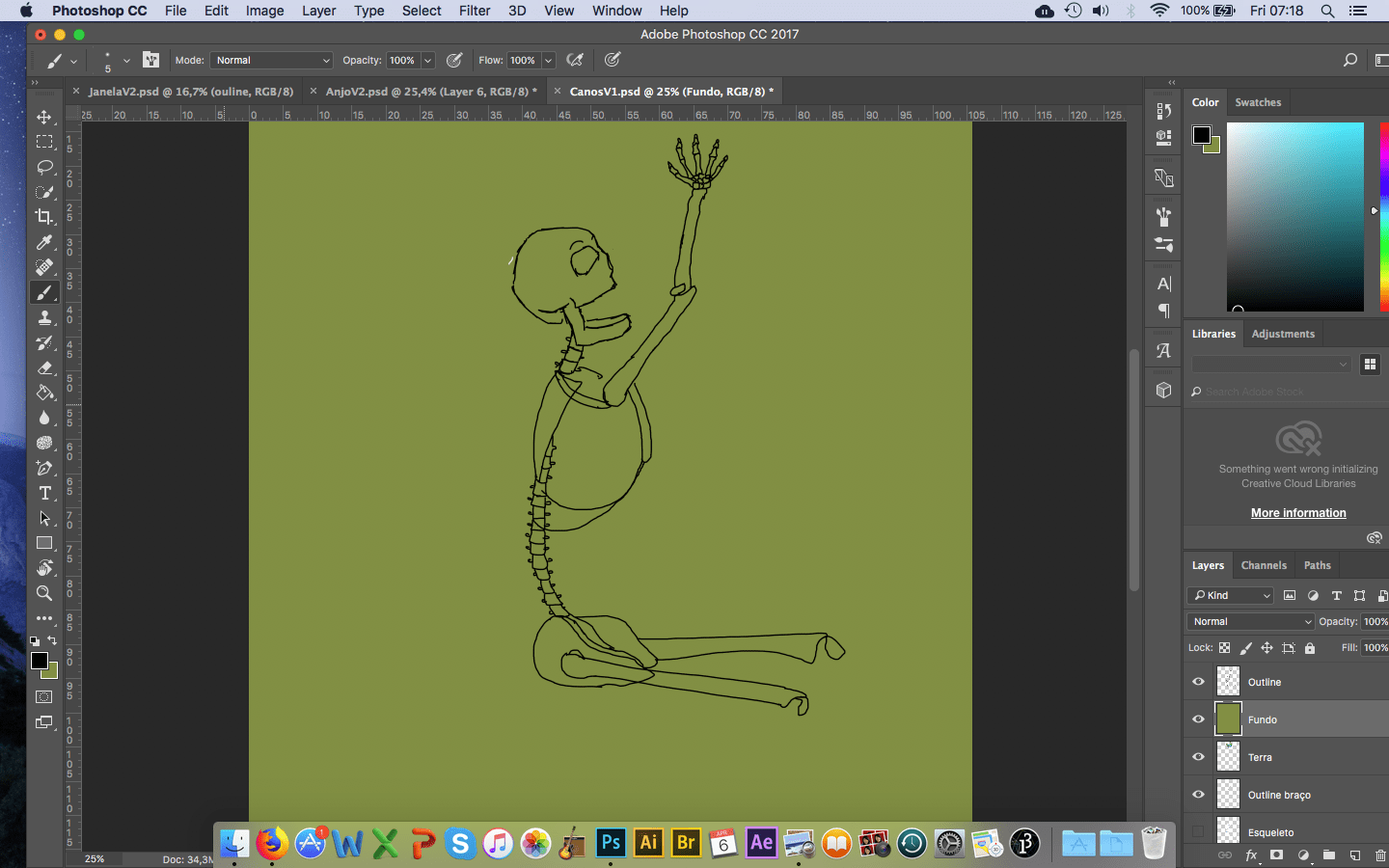The width and height of the screenshot is (1389, 868).
Task: Select the Eraser tool
Action: 44,367
